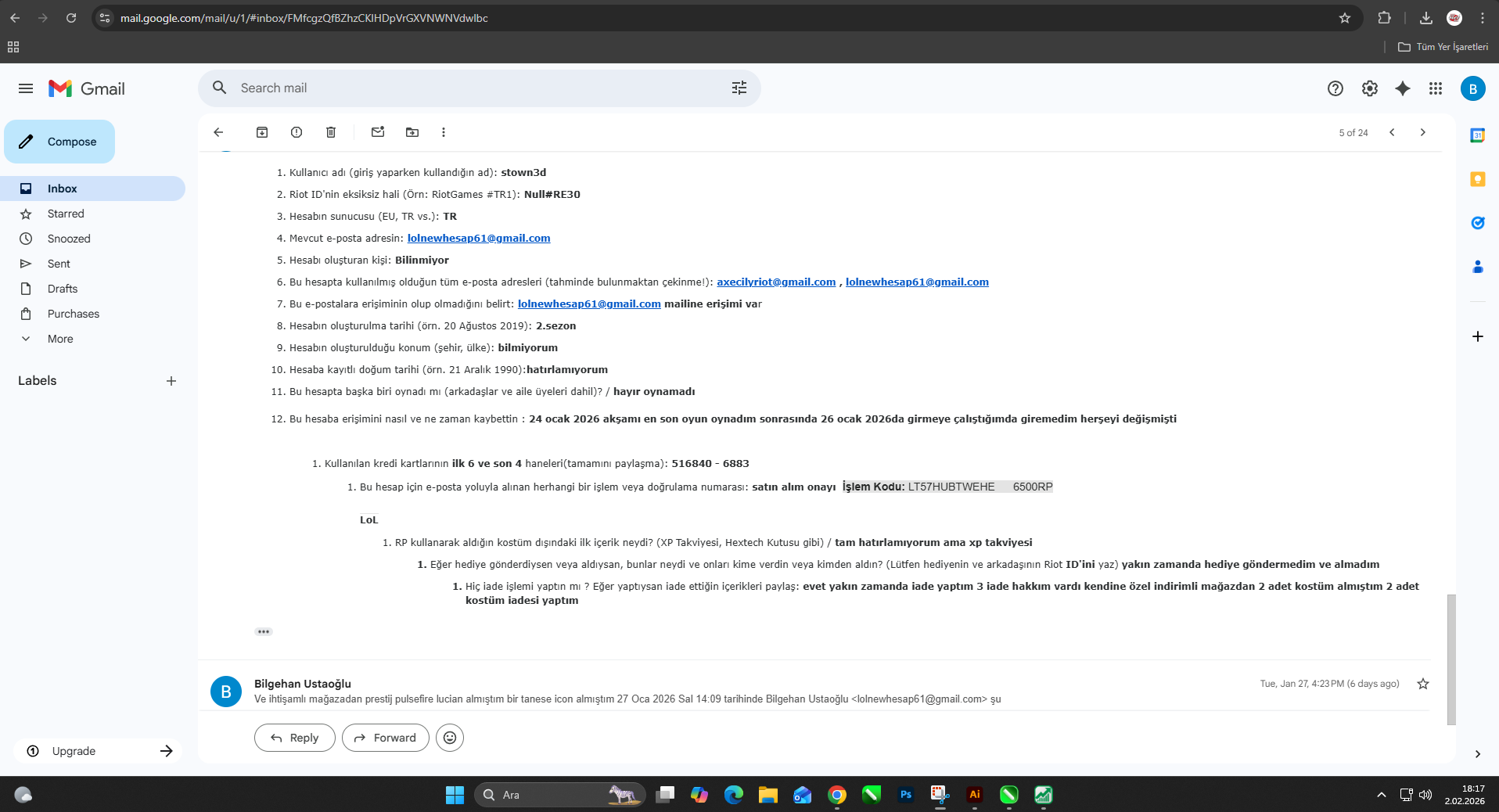Screen dimensions: 1499x812
Task: Open File Explorer from the taskbar
Action: pos(768,795)
